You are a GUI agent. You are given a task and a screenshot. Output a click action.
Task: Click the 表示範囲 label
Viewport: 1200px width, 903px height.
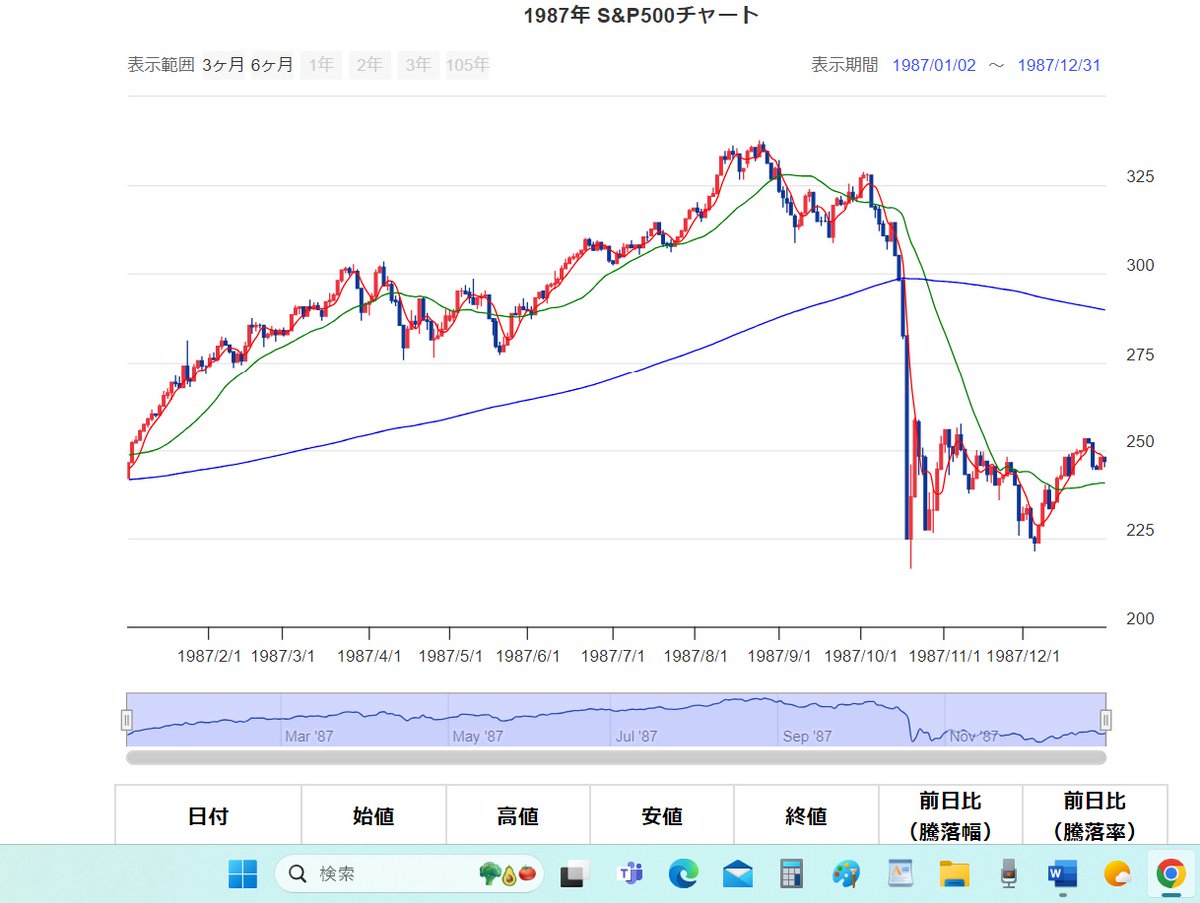pos(161,65)
